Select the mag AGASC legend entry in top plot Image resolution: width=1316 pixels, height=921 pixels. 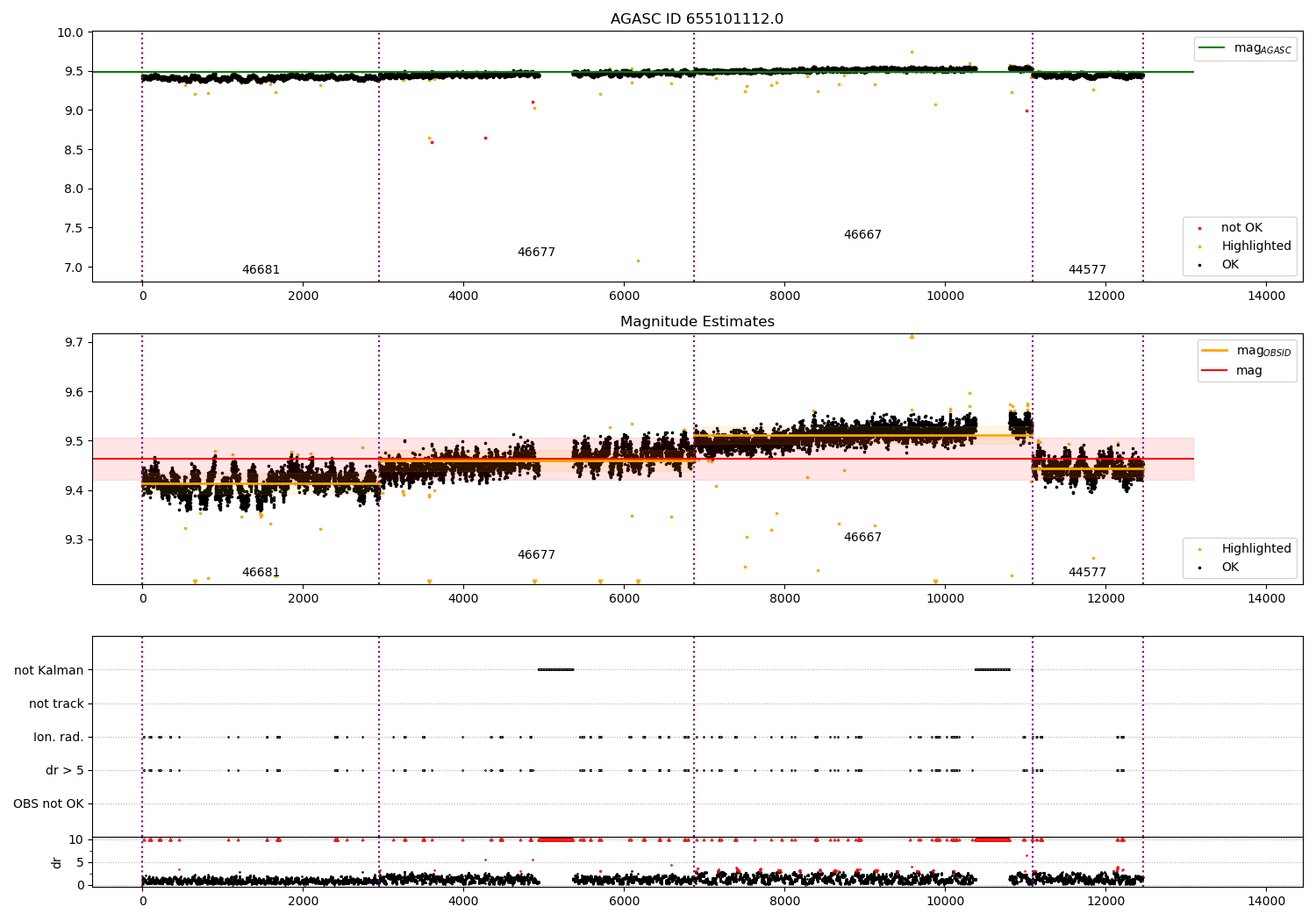(1246, 48)
